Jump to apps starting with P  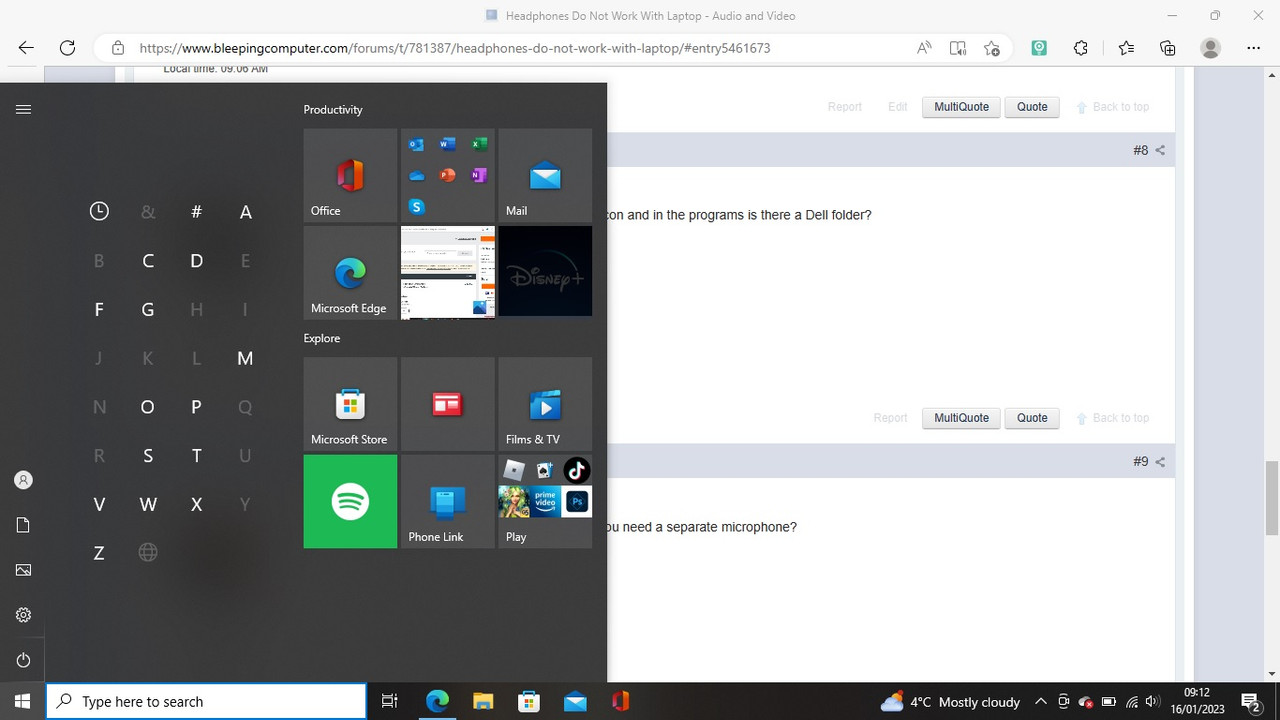click(x=196, y=407)
